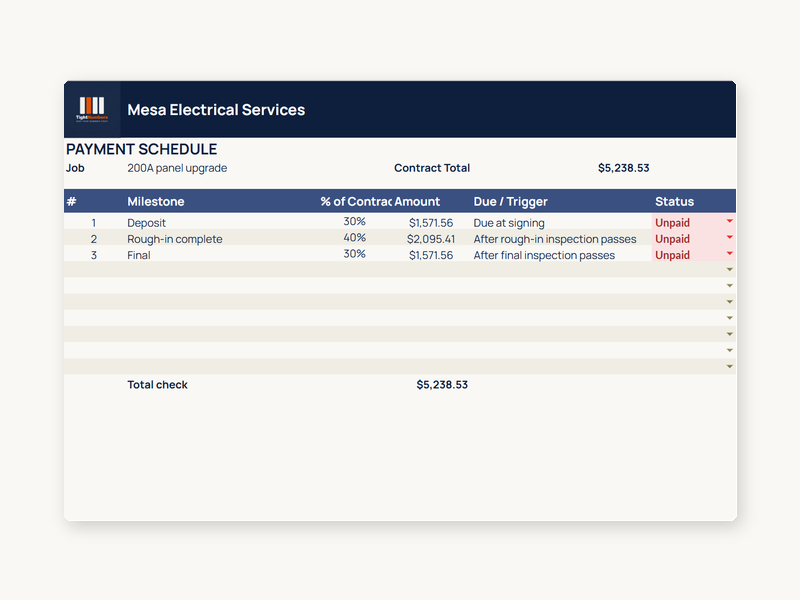Select the Total check amount cell
Screen dimensions: 800x600
442,385
